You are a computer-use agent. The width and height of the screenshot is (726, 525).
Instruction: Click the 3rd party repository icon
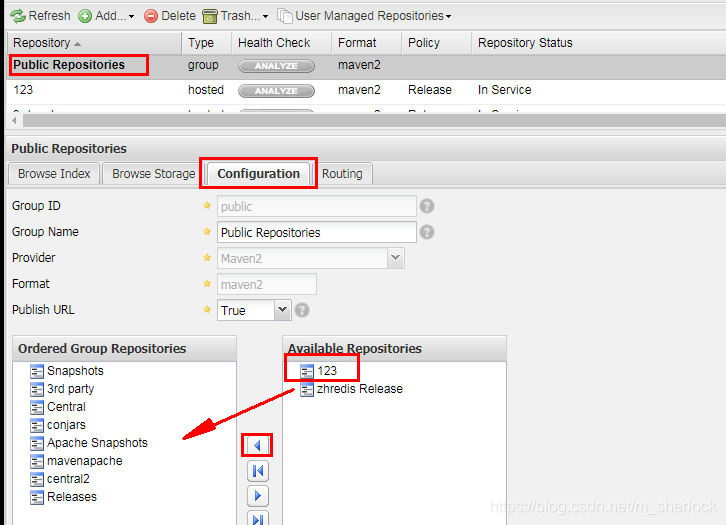click(x=37, y=389)
